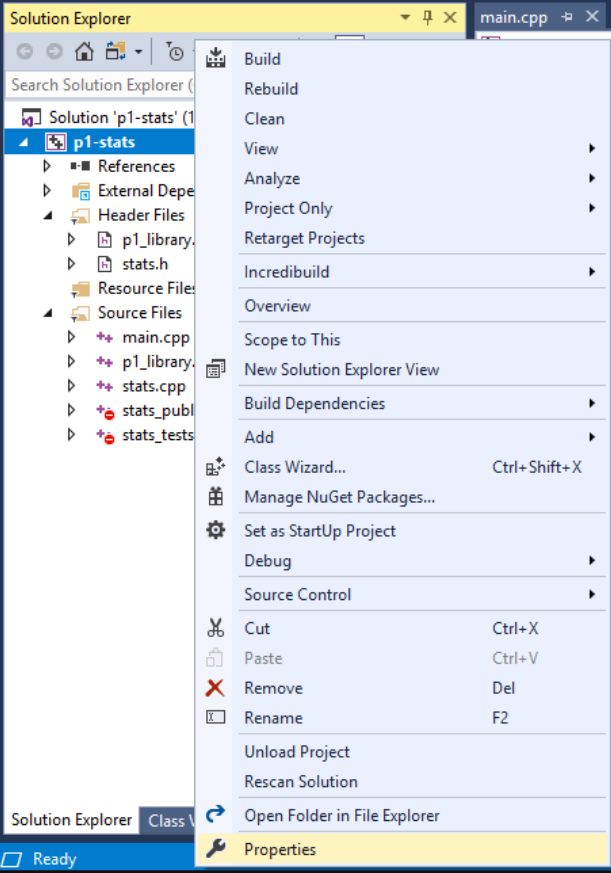Click the scissors icon for Cut

click(216, 628)
